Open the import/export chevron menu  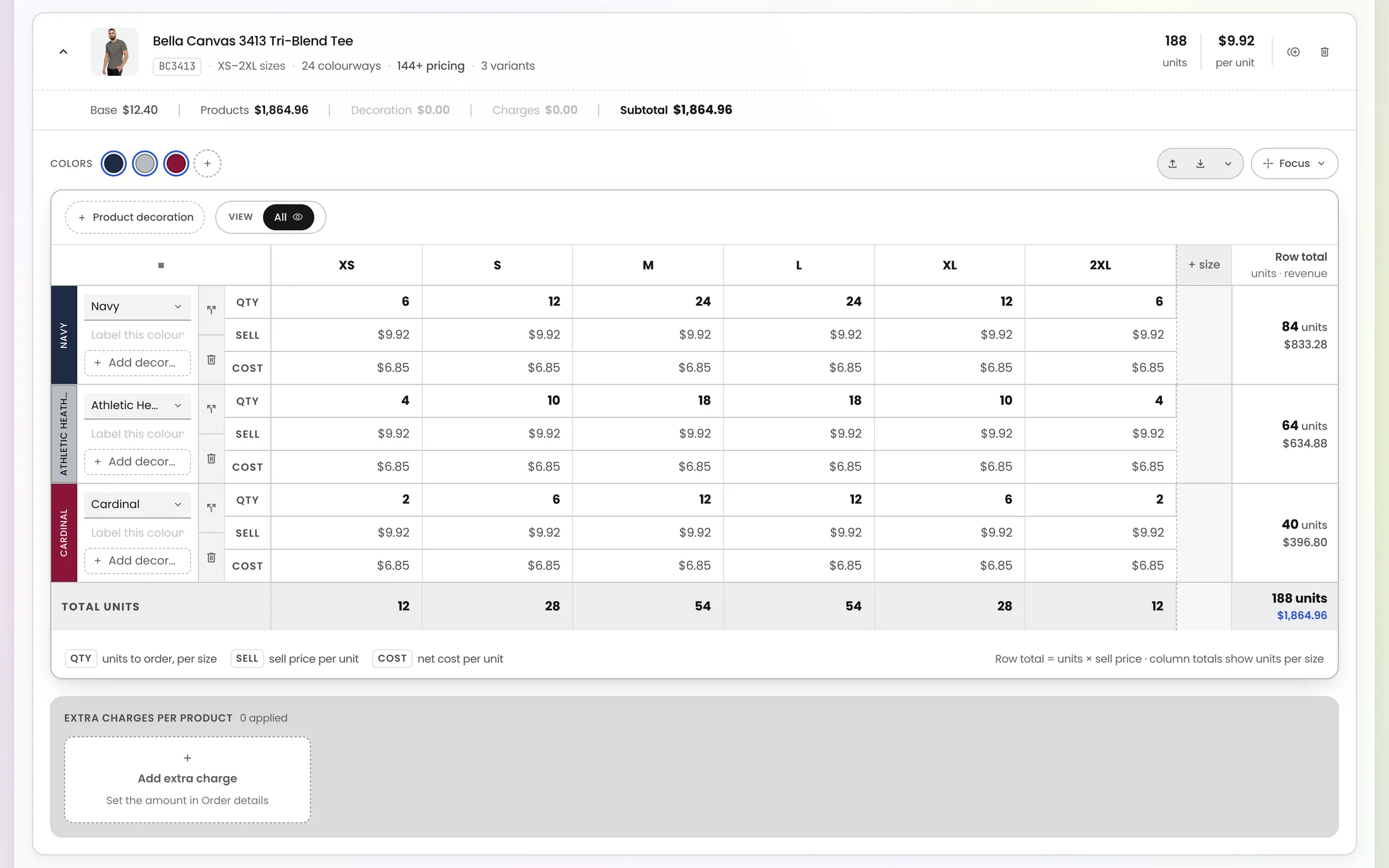tap(1228, 163)
